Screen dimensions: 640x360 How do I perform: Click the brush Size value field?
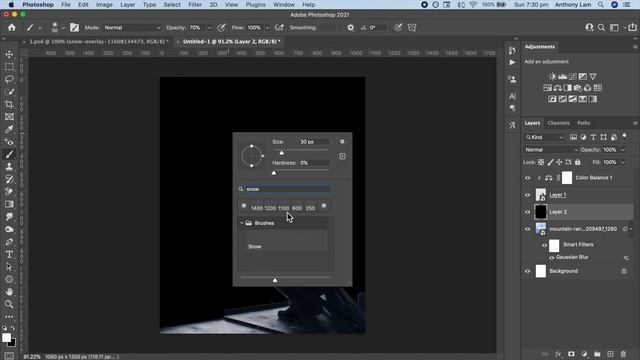[x=313, y=142]
